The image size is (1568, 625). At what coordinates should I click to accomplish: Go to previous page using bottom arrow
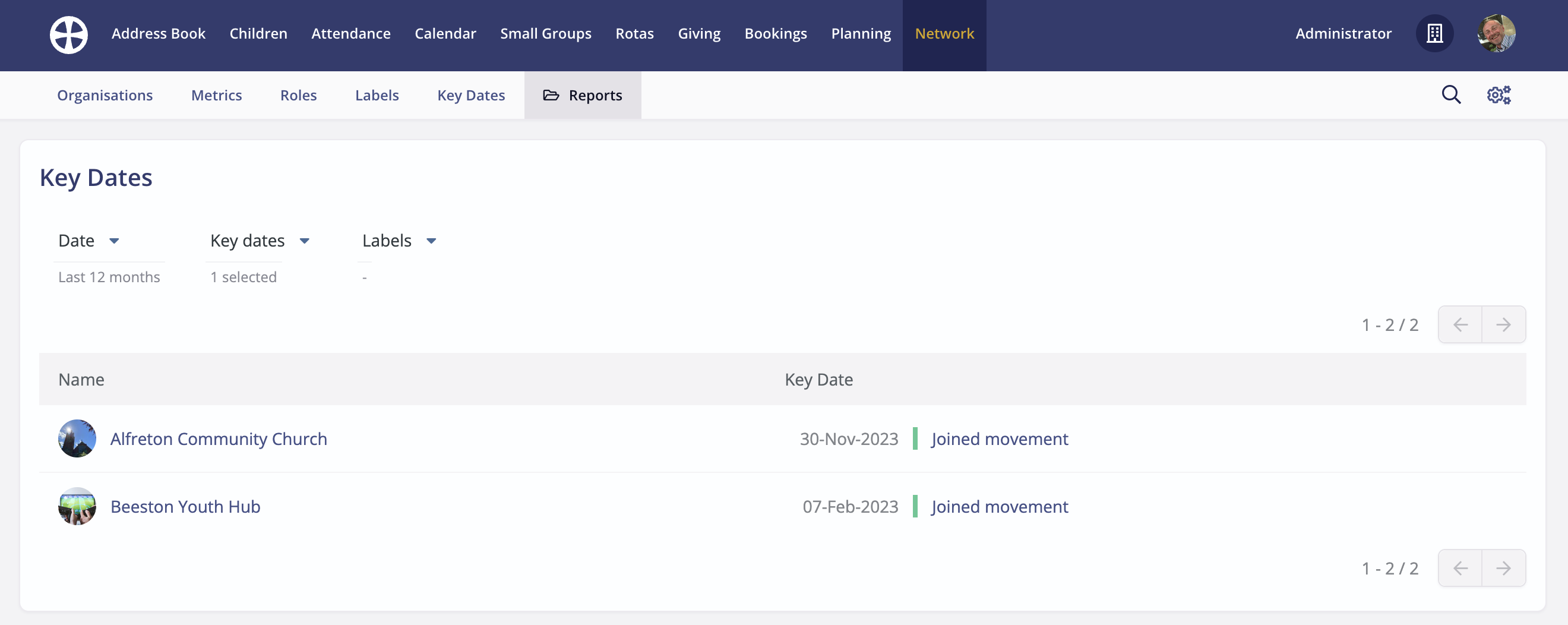pyautogui.click(x=1460, y=569)
